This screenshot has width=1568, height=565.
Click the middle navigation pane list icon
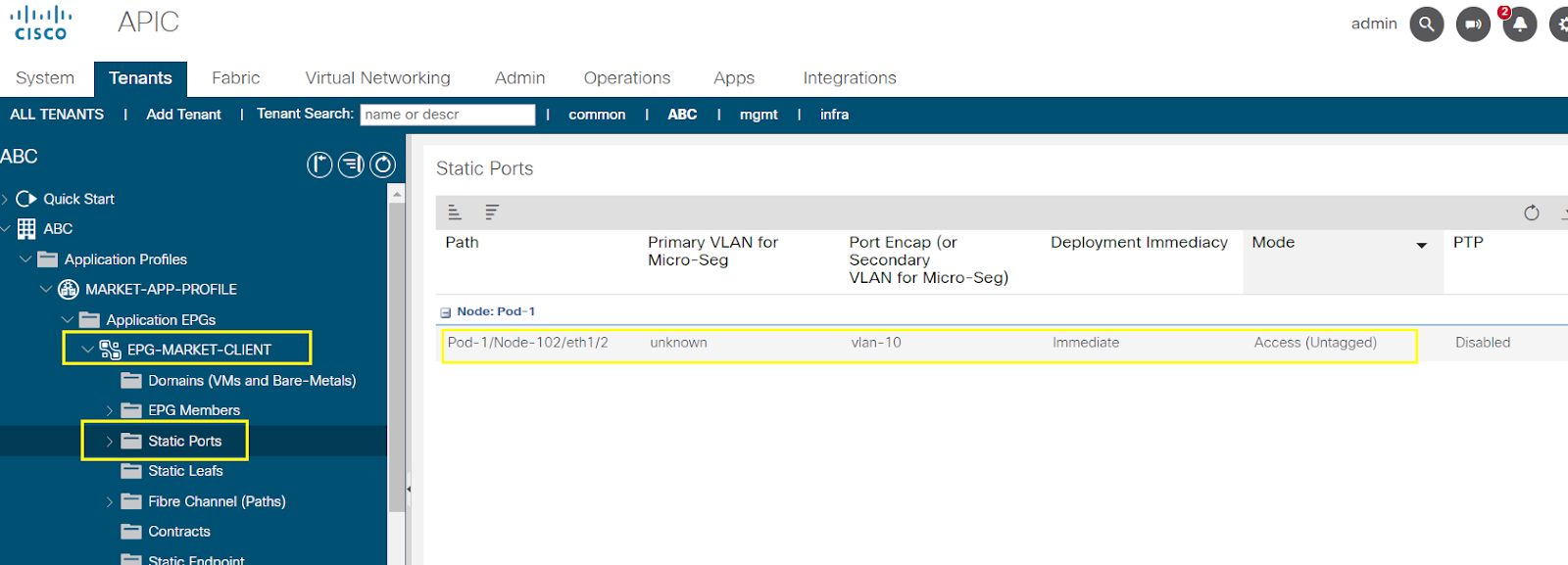tap(351, 165)
